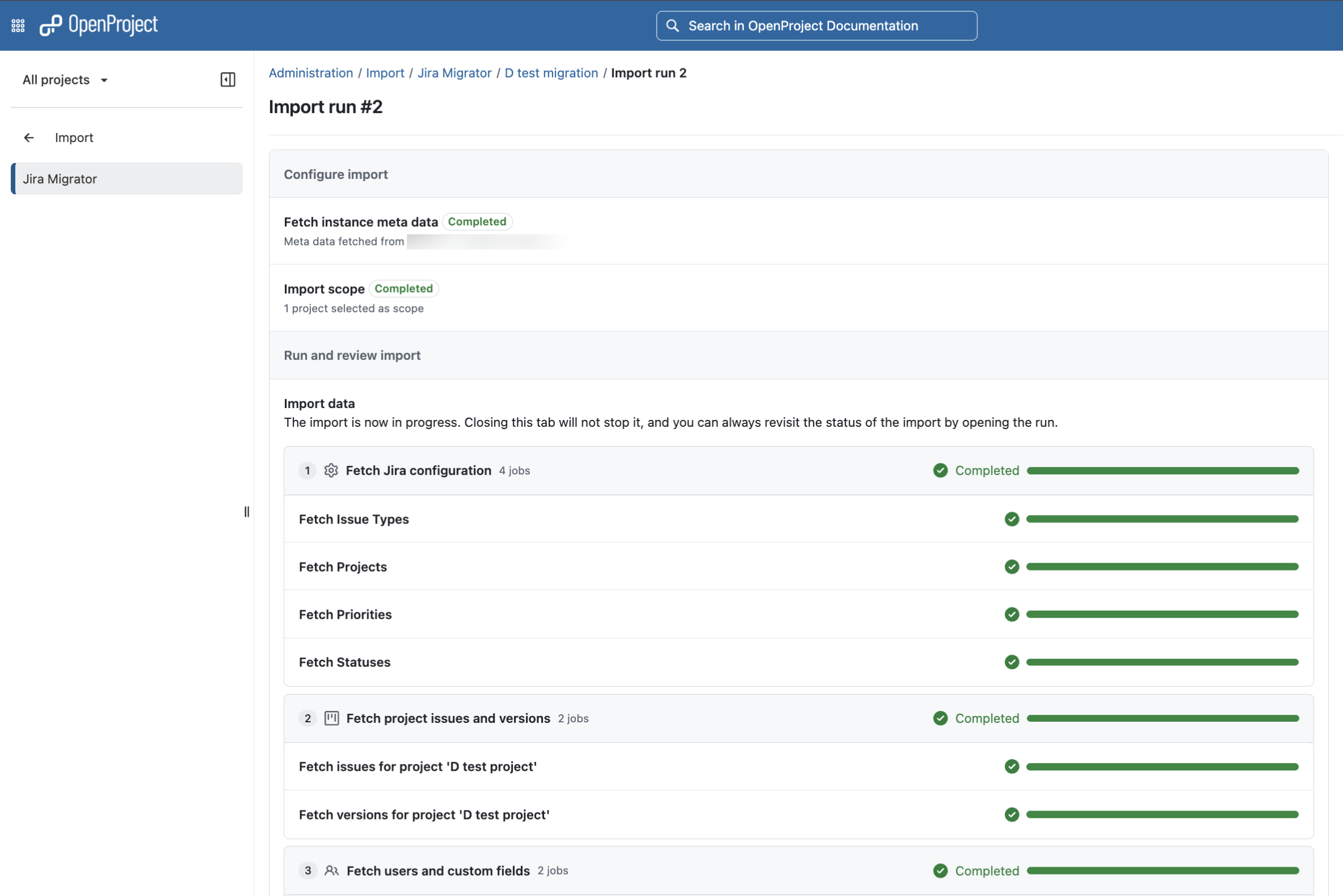Click the board icon for Fetch project issues
This screenshot has width=1343, height=896.
pos(331,718)
